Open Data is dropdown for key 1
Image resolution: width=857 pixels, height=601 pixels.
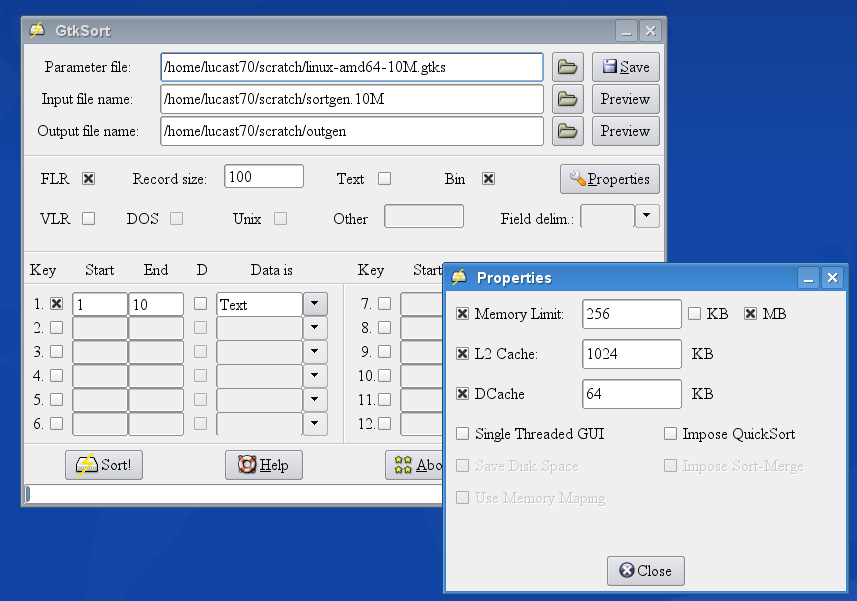click(x=315, y=304)
